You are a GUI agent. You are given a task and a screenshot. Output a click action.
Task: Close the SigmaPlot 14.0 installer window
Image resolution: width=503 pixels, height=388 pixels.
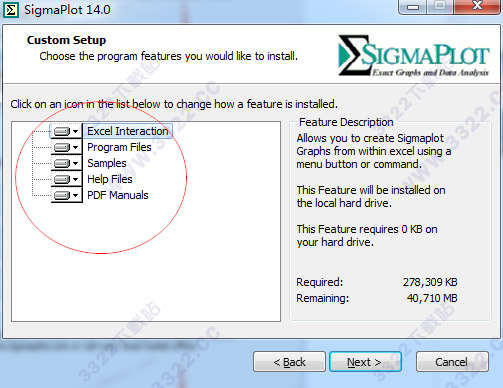(477, 6)
